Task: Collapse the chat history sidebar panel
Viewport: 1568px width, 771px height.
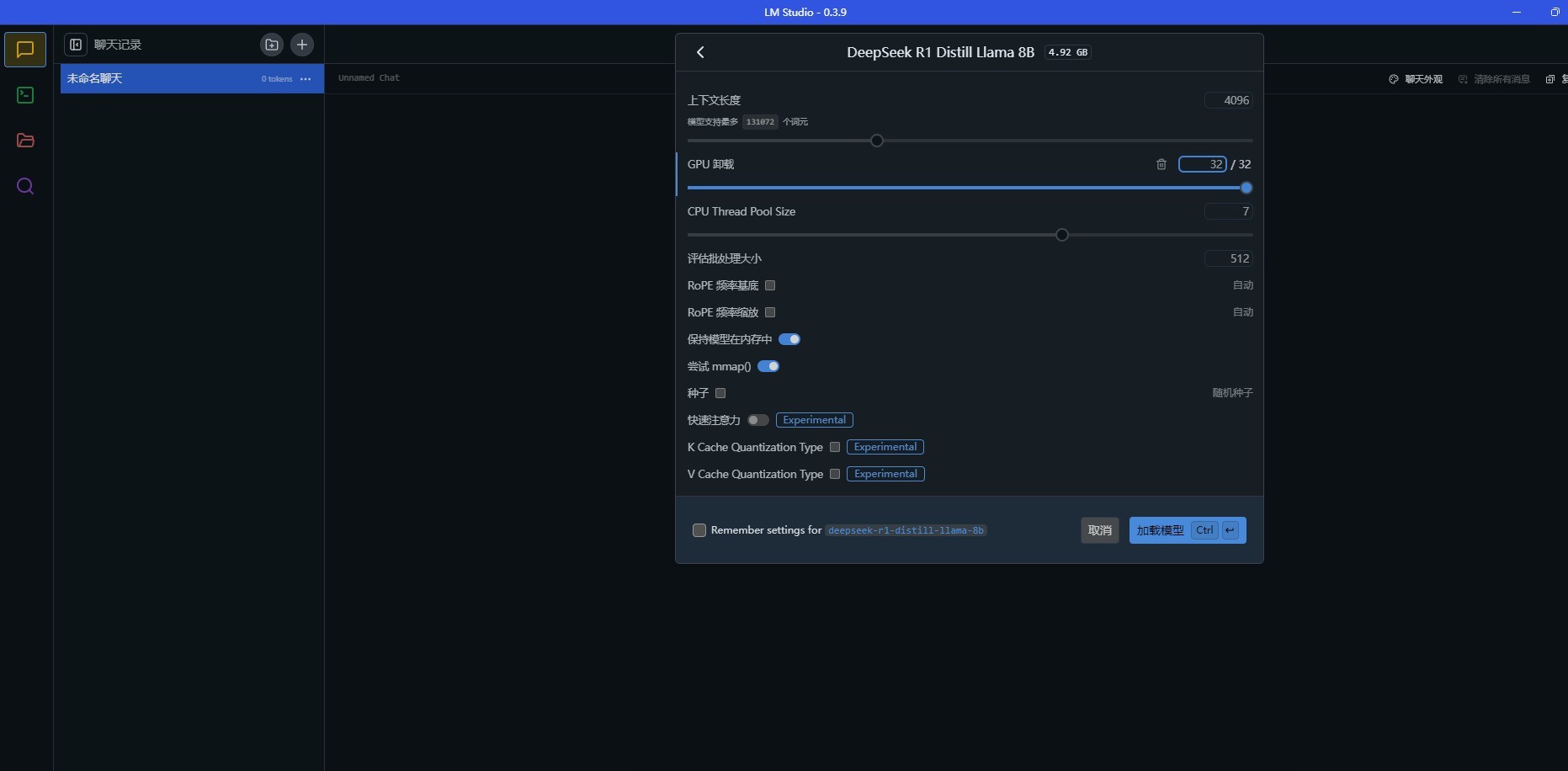Action: (76, 45)
